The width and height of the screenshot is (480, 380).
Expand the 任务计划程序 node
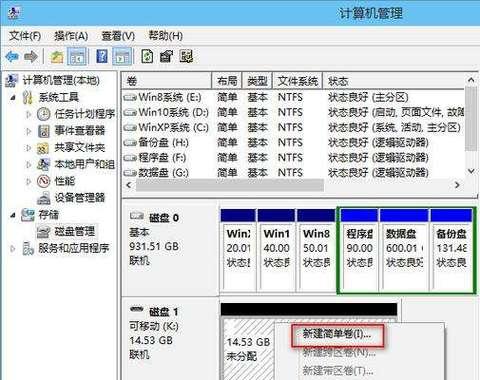point(29,114)
